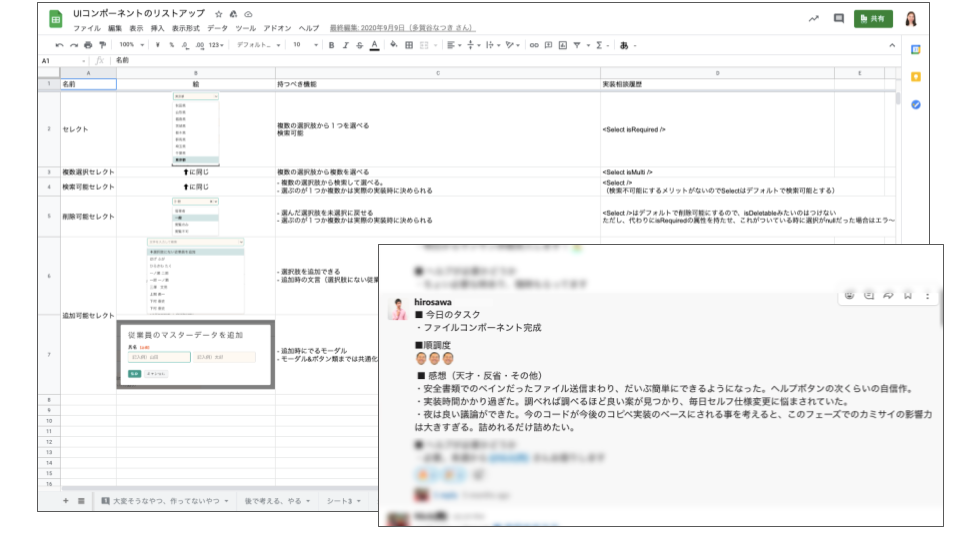Insert a comment from the toolbar
960x540 pixels.
tap(549, 45)
